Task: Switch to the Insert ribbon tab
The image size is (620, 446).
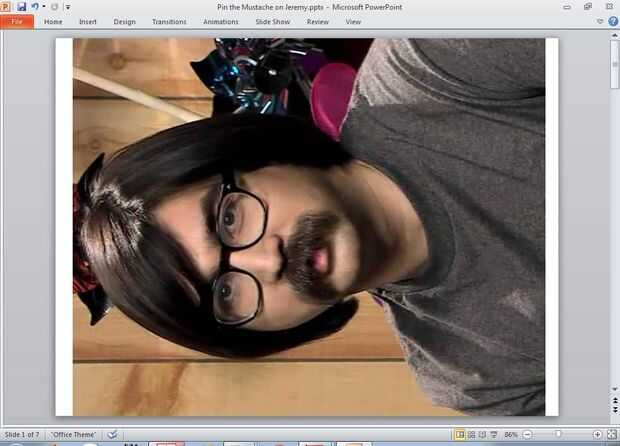Action: coord(88,22)
